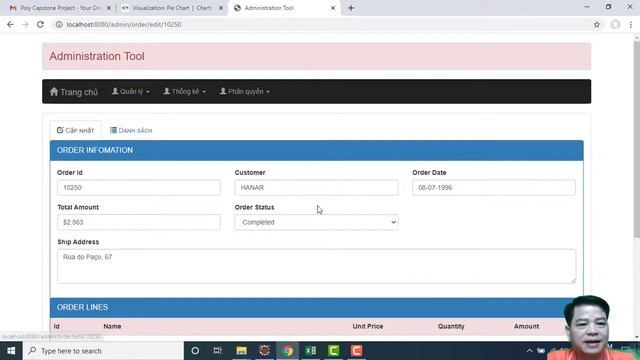The image size is (640, 360).
Task: Click the Order Date input field
Action: coord(494,188)
